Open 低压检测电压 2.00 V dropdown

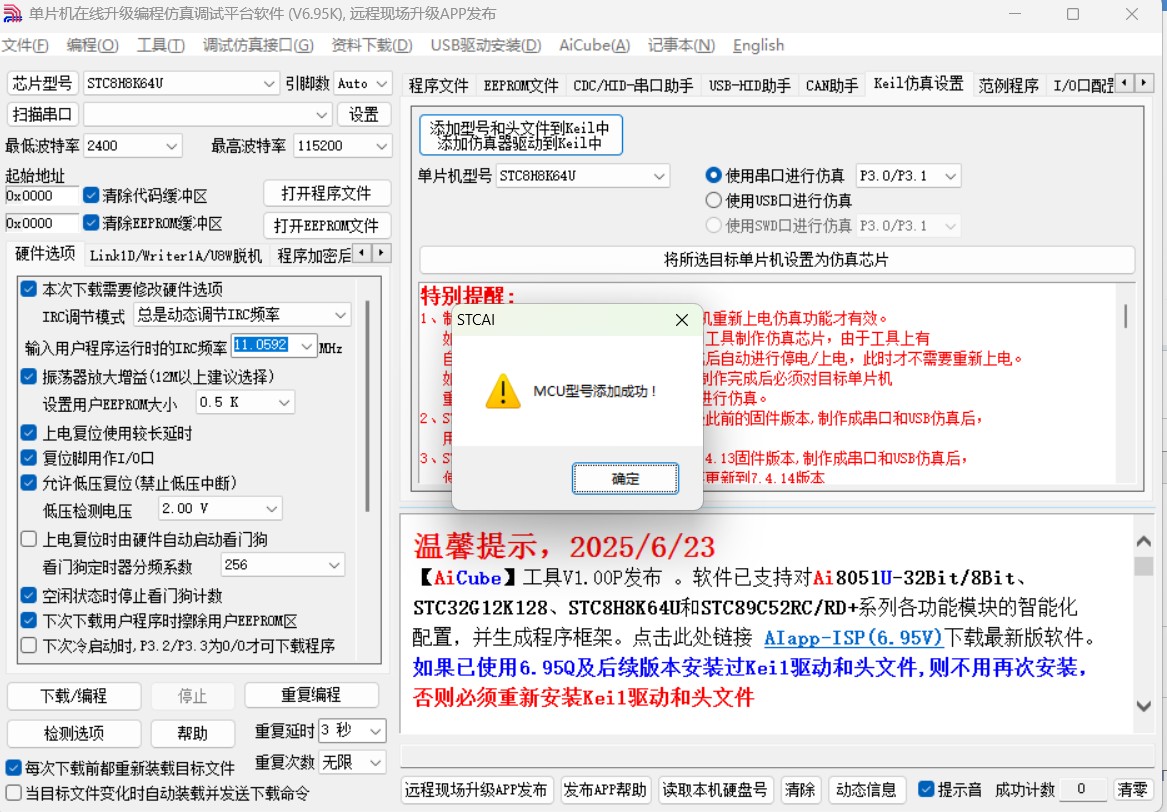(x=220, y=509)
